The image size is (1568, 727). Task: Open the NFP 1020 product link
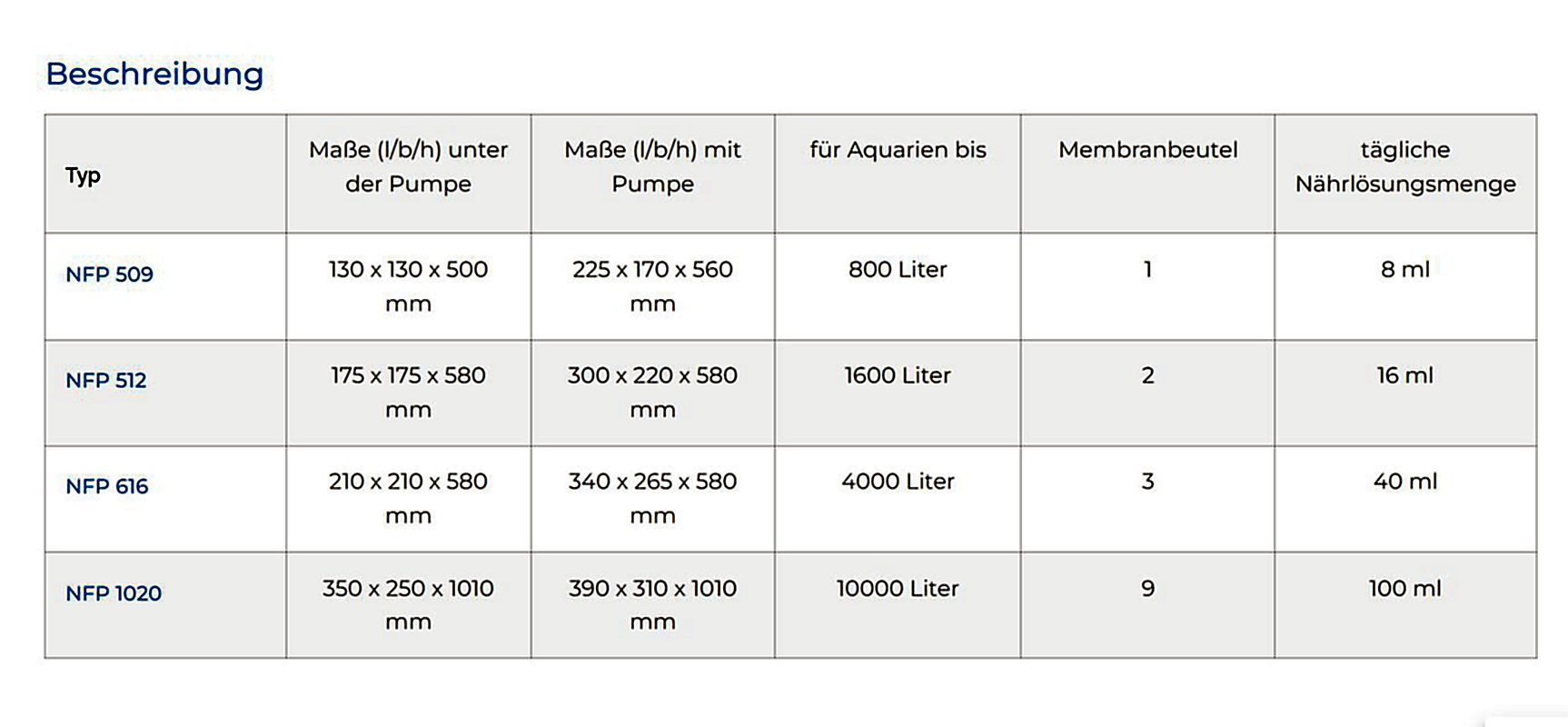[x=114, y=593]
